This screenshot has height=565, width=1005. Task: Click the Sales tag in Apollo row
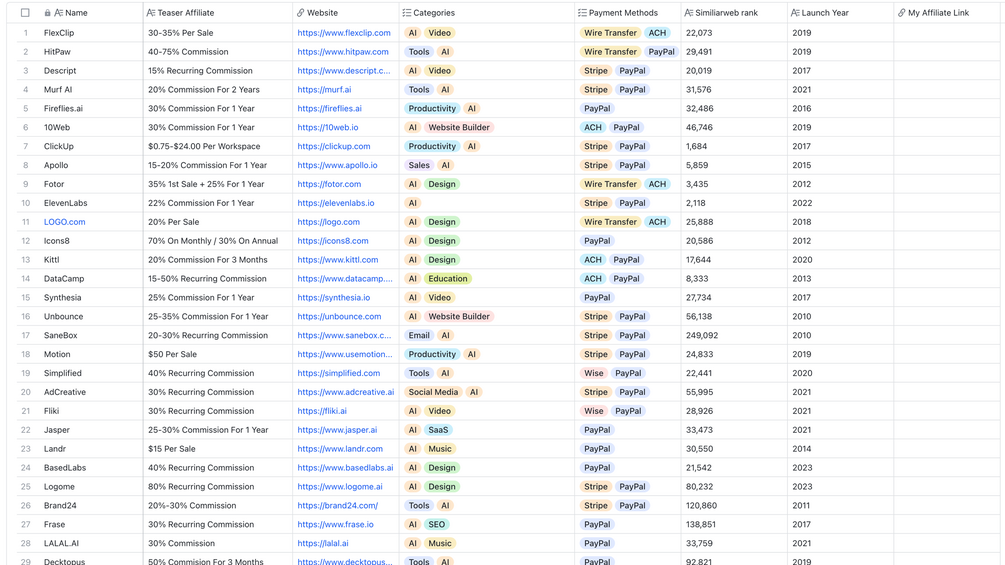[x=419, y=165]
